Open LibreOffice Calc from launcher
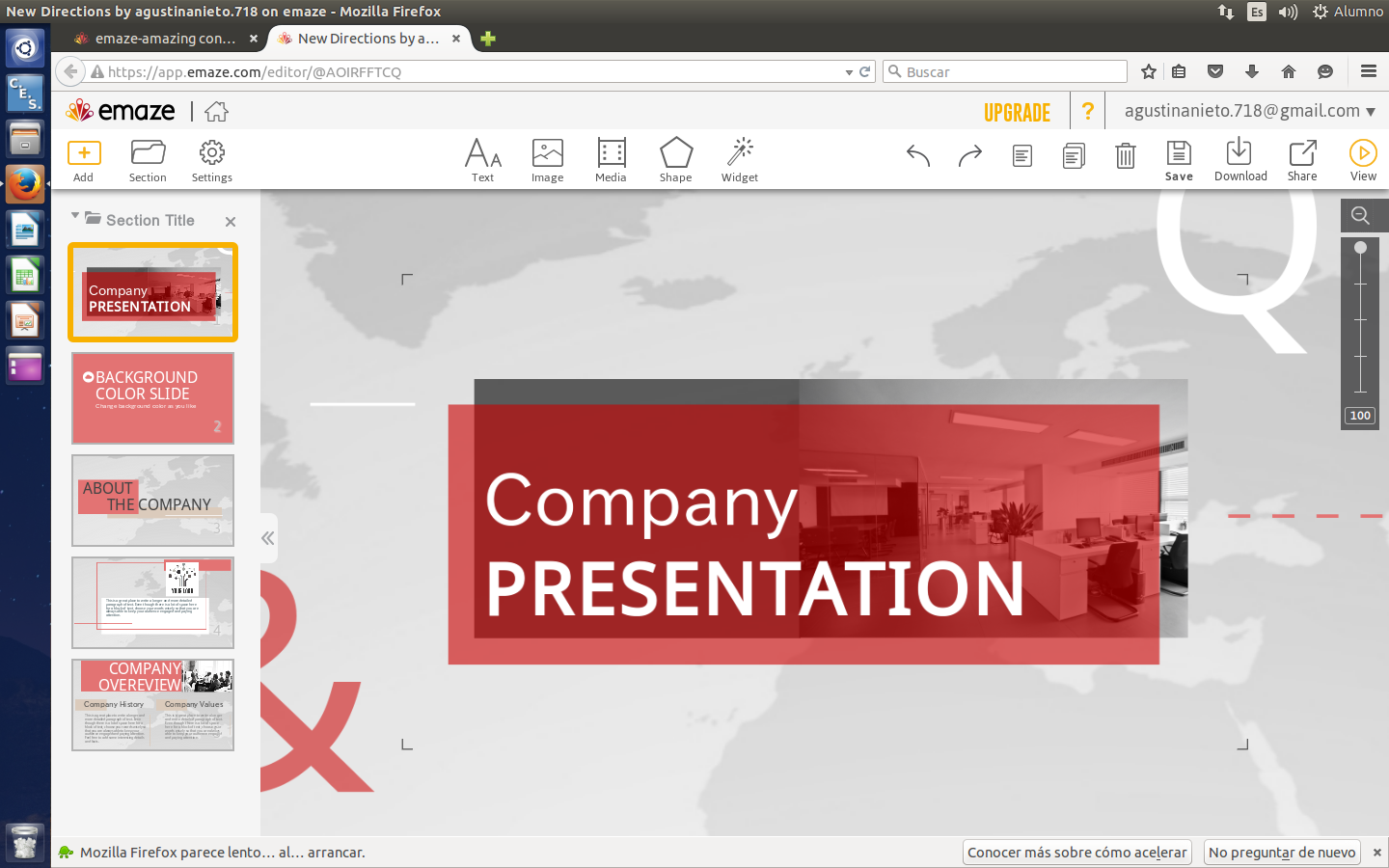This screenshot has width=1389, height=868. coord(25,276)
